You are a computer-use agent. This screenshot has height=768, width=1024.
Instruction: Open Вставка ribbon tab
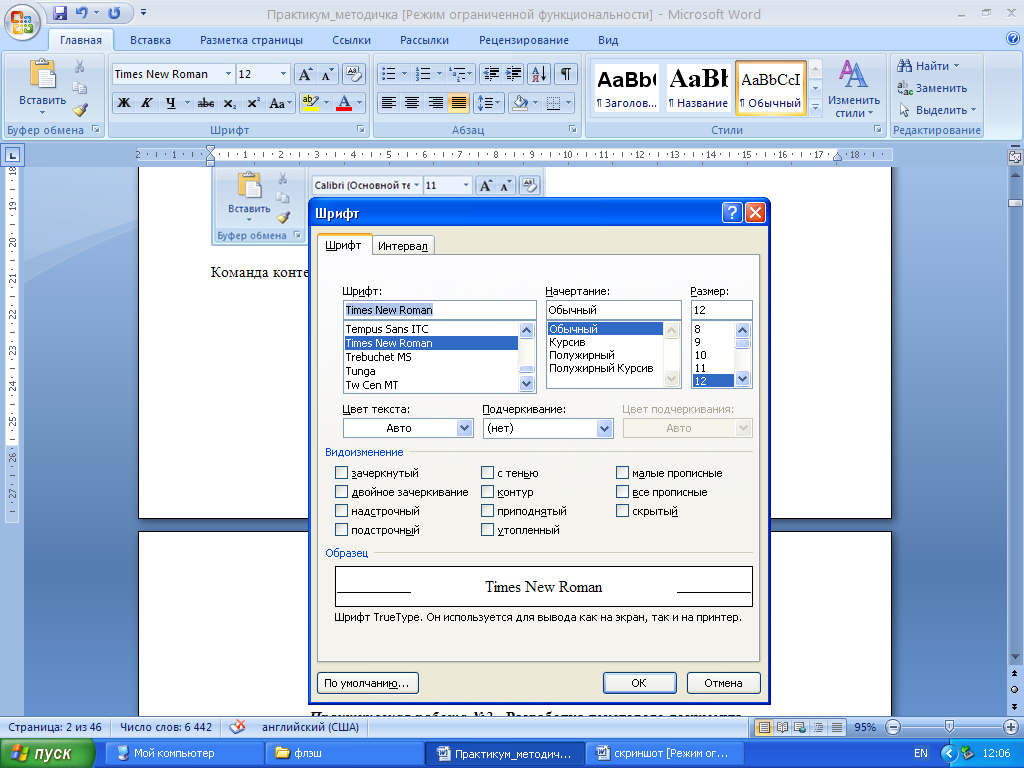click(150, 40)
